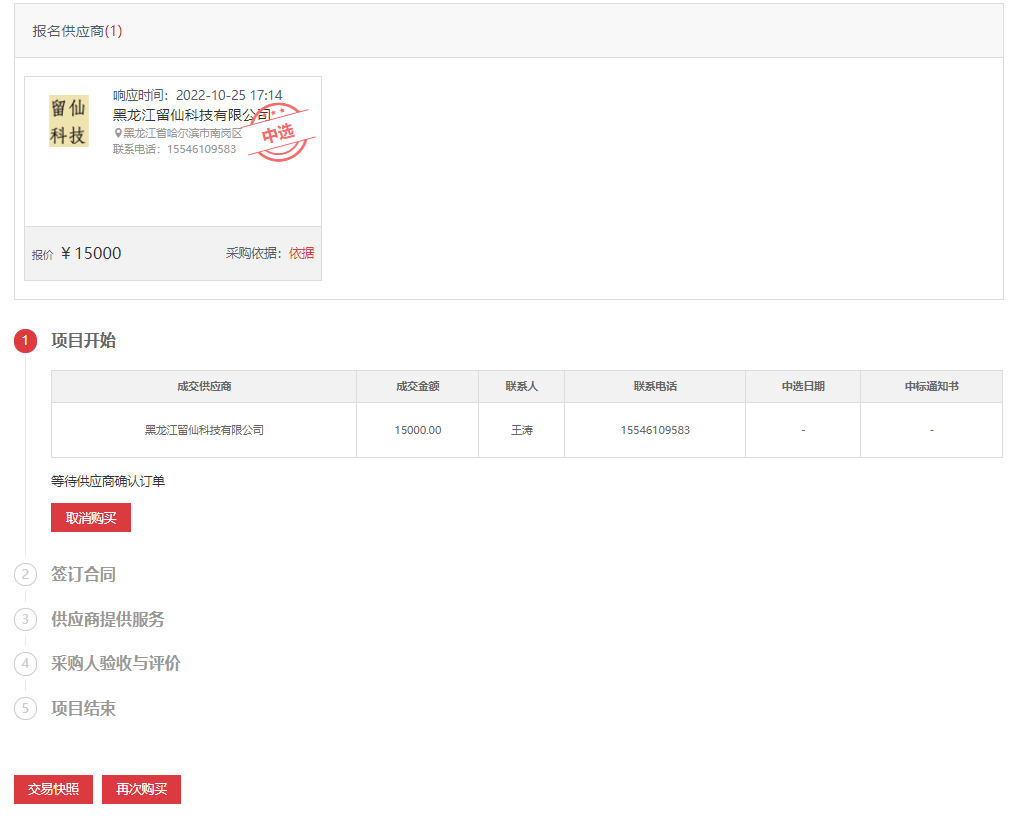This screenshot has height=824, width=1026.
Task: Click the 留仙科技 supplier logo thumbnail
Action: 69,121
